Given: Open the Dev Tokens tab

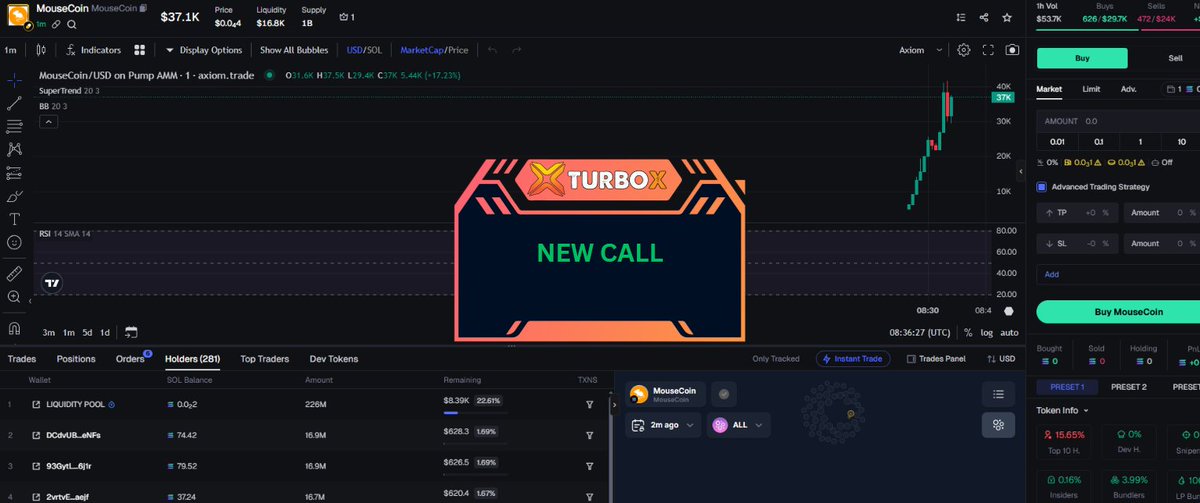Looking at the screenshot, I should [333, 359].
